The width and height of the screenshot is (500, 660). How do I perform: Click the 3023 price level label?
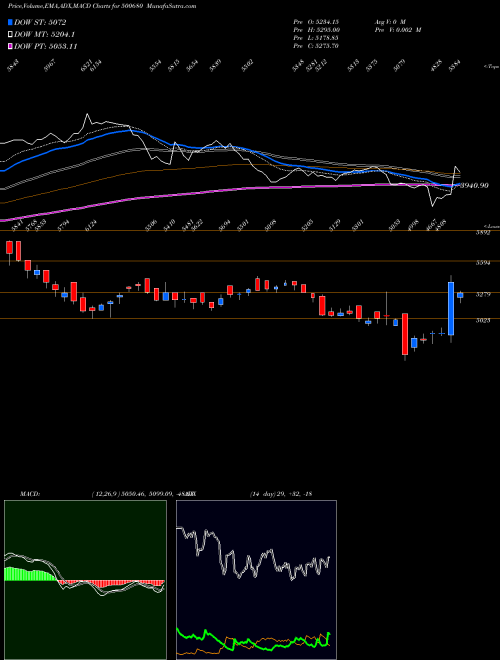coord(483,321)
